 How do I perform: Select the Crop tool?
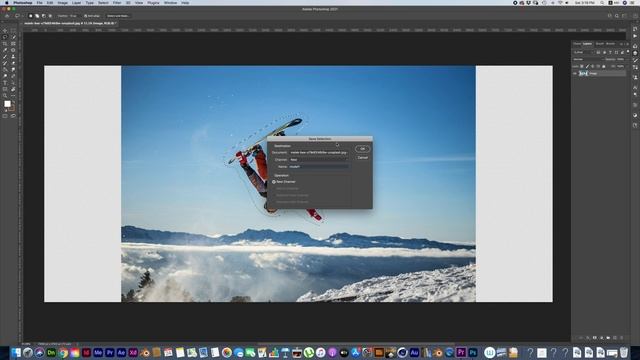pos(5,44)
